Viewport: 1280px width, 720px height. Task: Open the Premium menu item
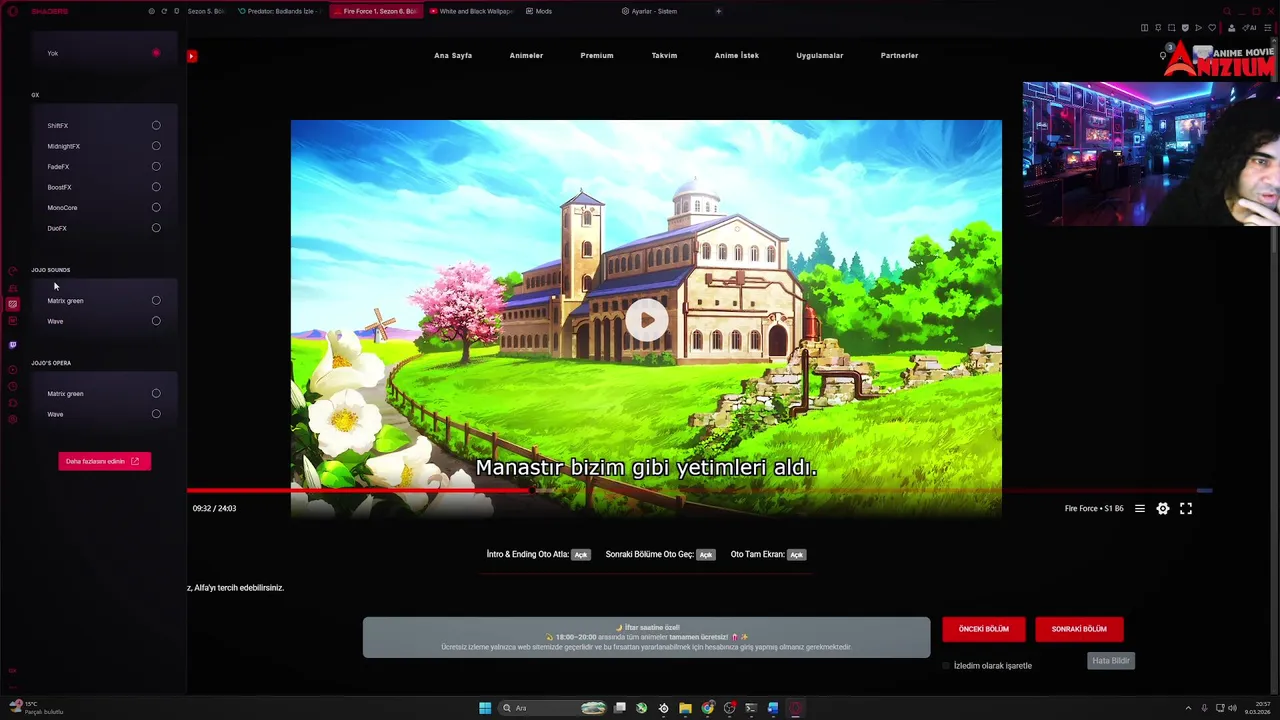click(597, 56)
